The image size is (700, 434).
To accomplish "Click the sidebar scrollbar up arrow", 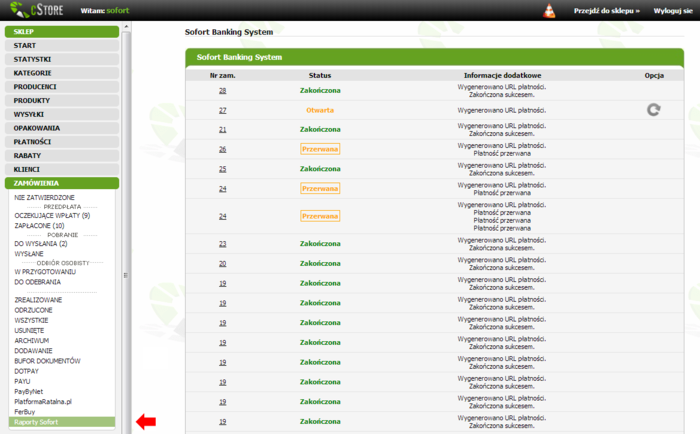I will [126, 26].
